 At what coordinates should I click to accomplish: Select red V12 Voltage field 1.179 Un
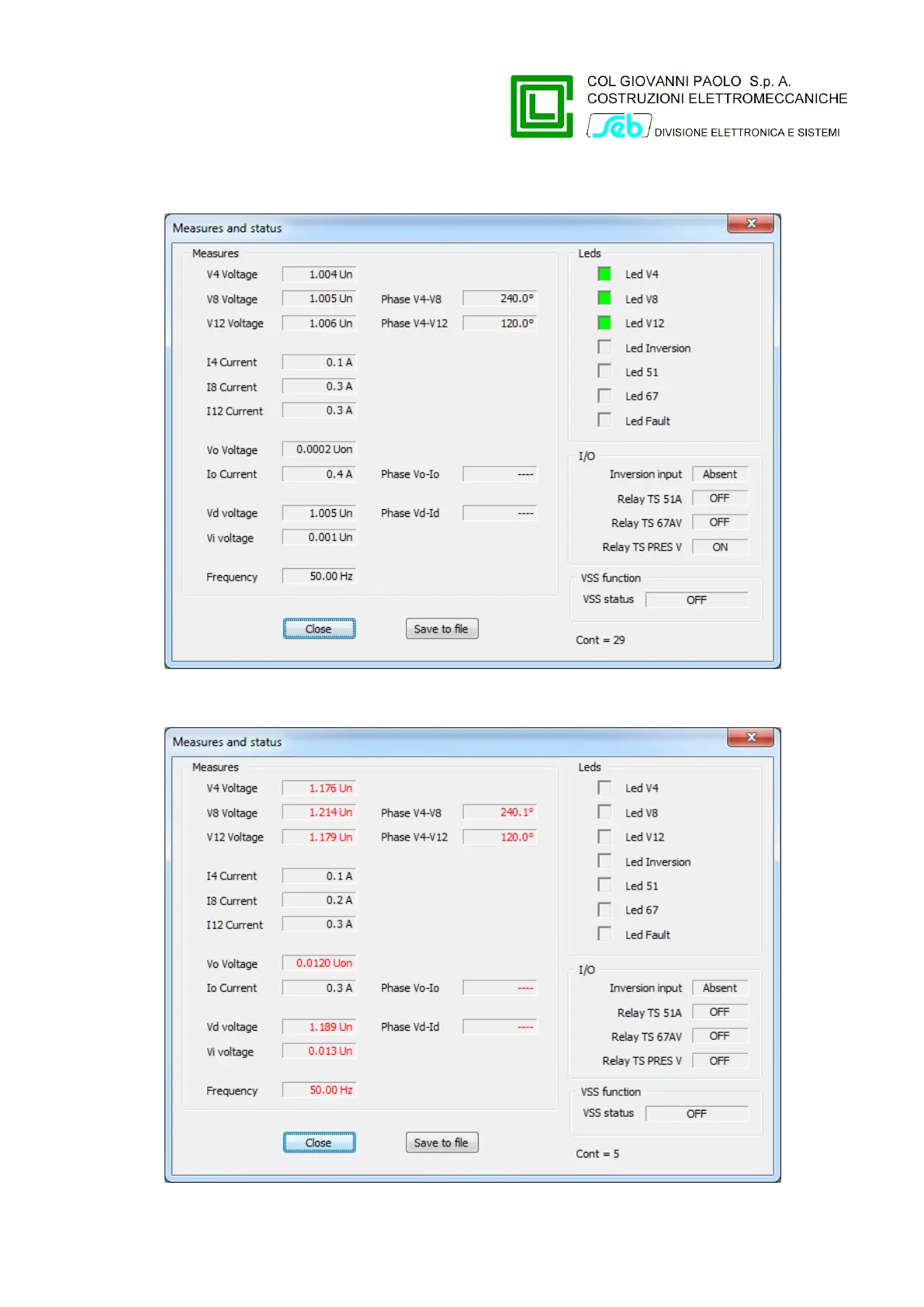pyautogui.click(x=319, y=837)
